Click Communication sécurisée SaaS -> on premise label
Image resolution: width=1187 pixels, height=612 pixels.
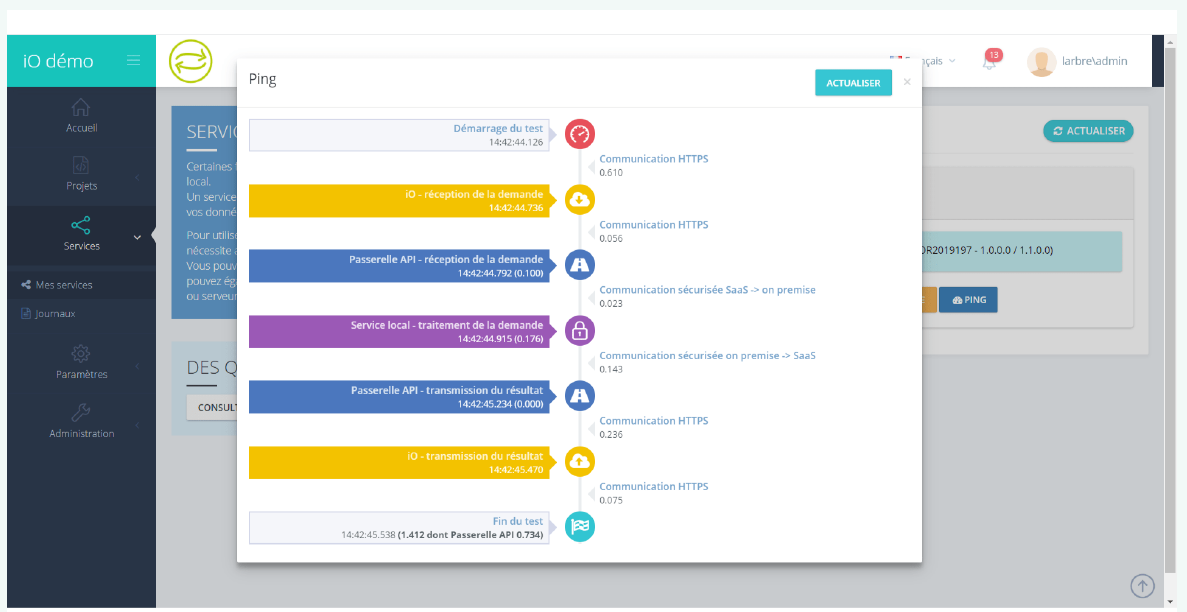(708, 290)
